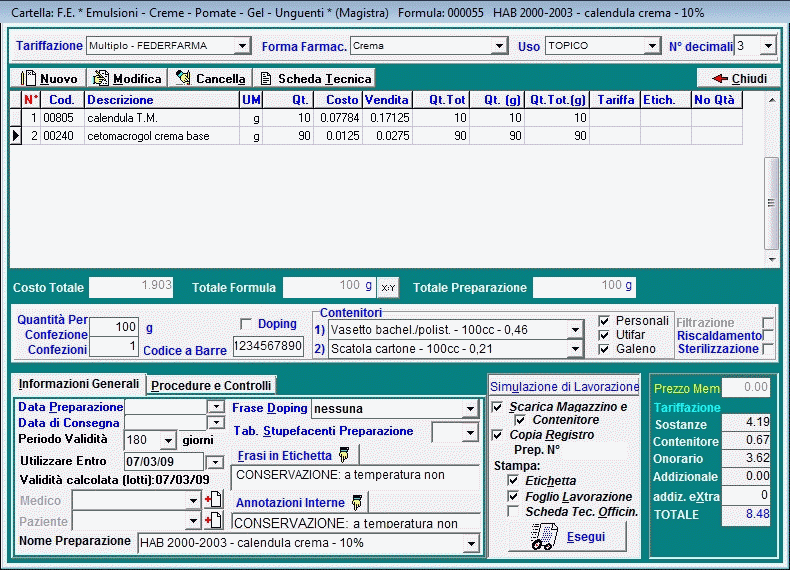790x570 pixels.
Task: Click table scrollbar up arrow
Action: [x=771, y=100]
